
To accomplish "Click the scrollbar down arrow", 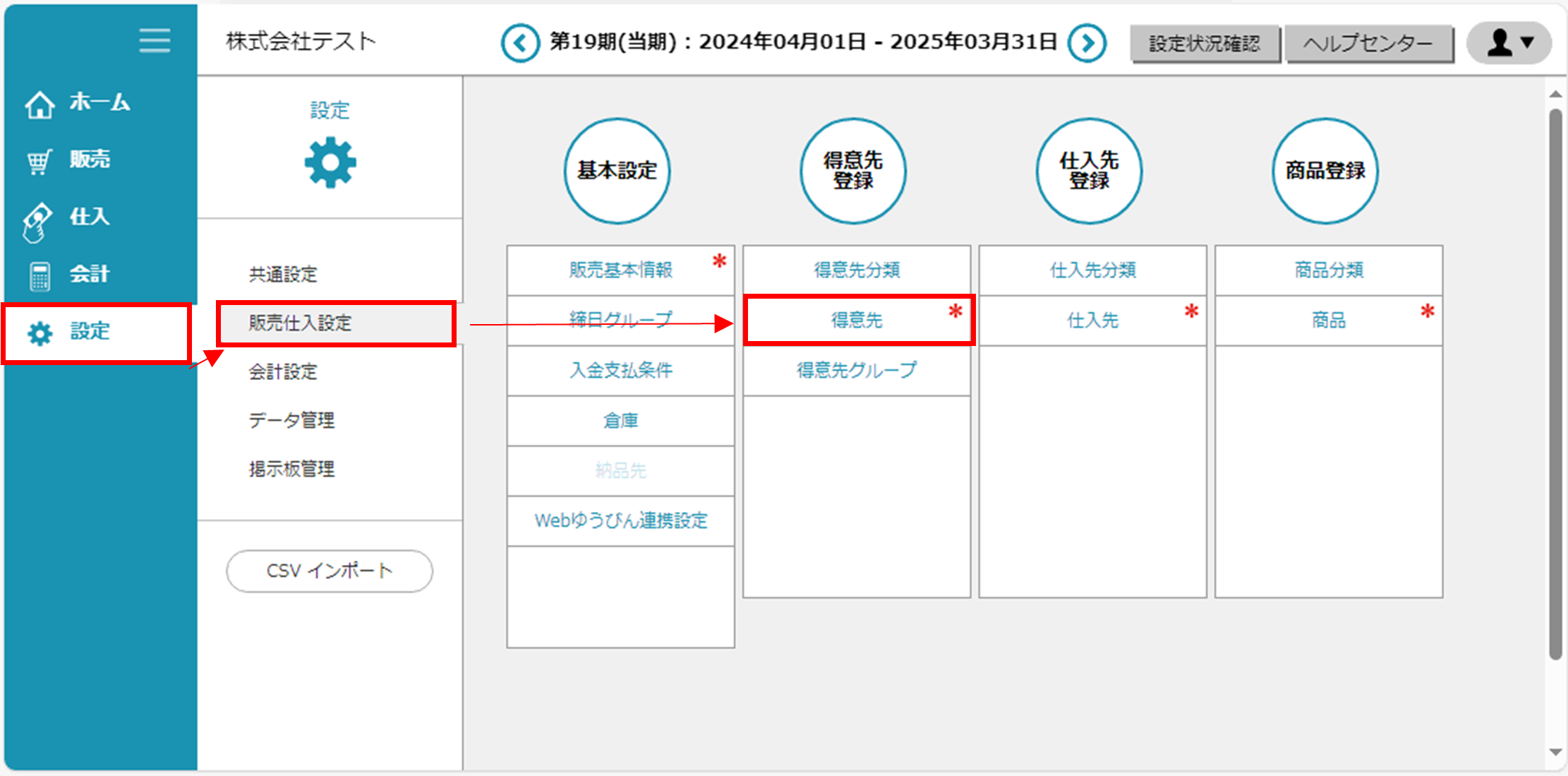I will tap(1555, 752).
